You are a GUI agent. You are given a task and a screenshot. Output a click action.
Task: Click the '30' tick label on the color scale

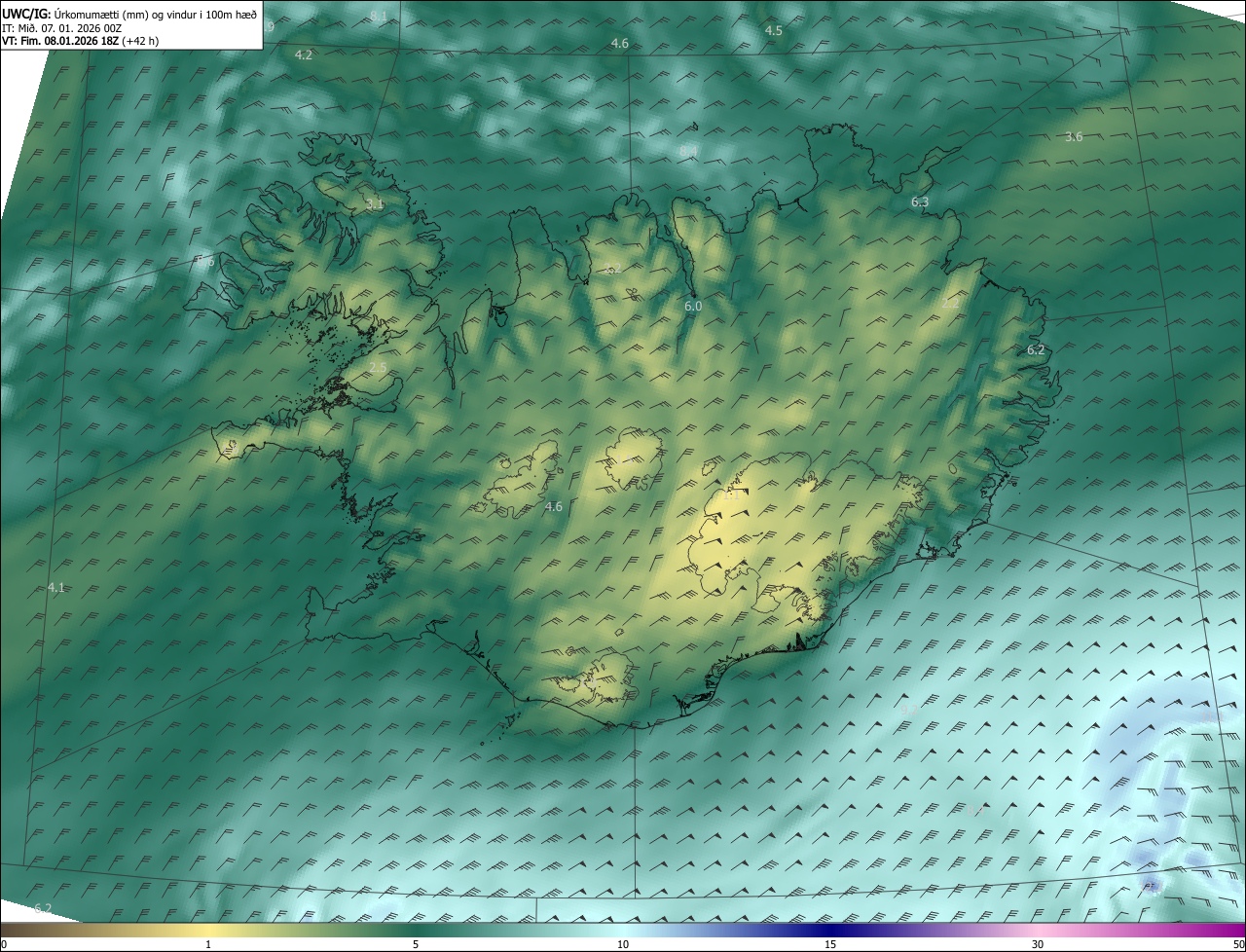(x=1038, y=944)
